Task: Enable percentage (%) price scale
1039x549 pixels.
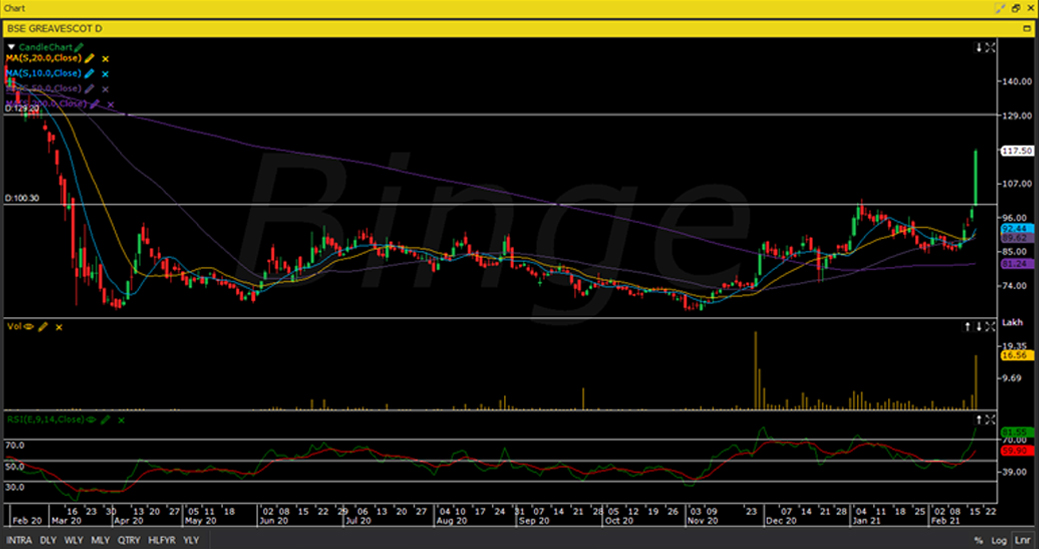Action: point(978,540)
